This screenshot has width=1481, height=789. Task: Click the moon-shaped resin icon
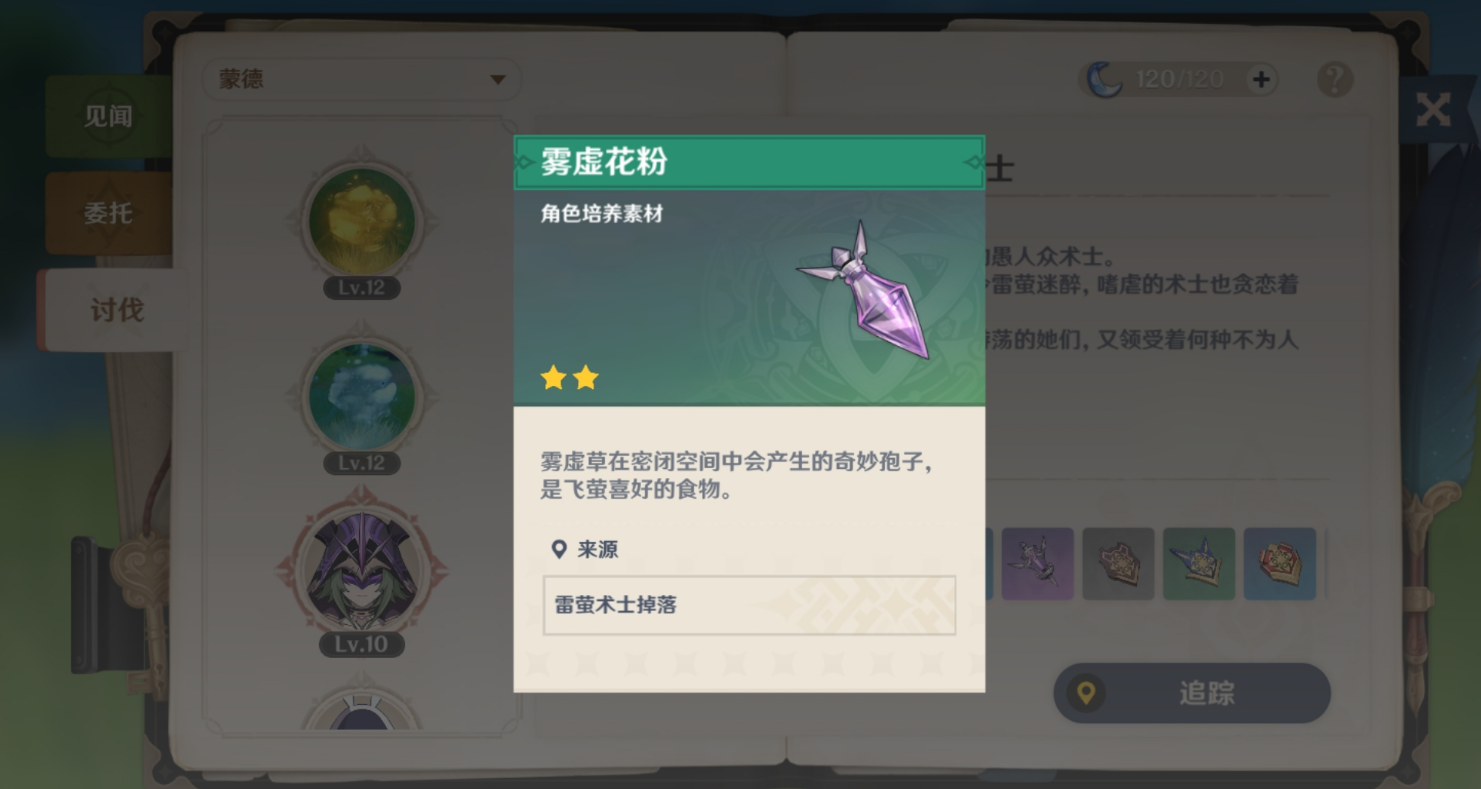point(1106,79)
